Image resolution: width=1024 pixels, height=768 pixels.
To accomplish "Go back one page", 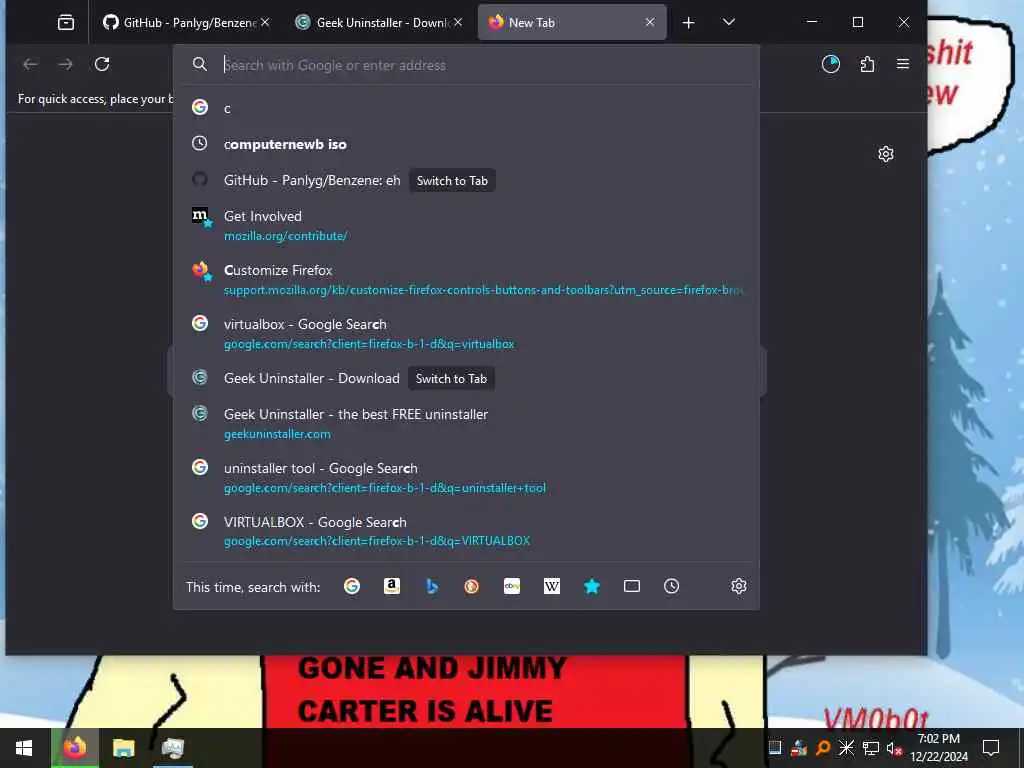I will click(30, 64).
